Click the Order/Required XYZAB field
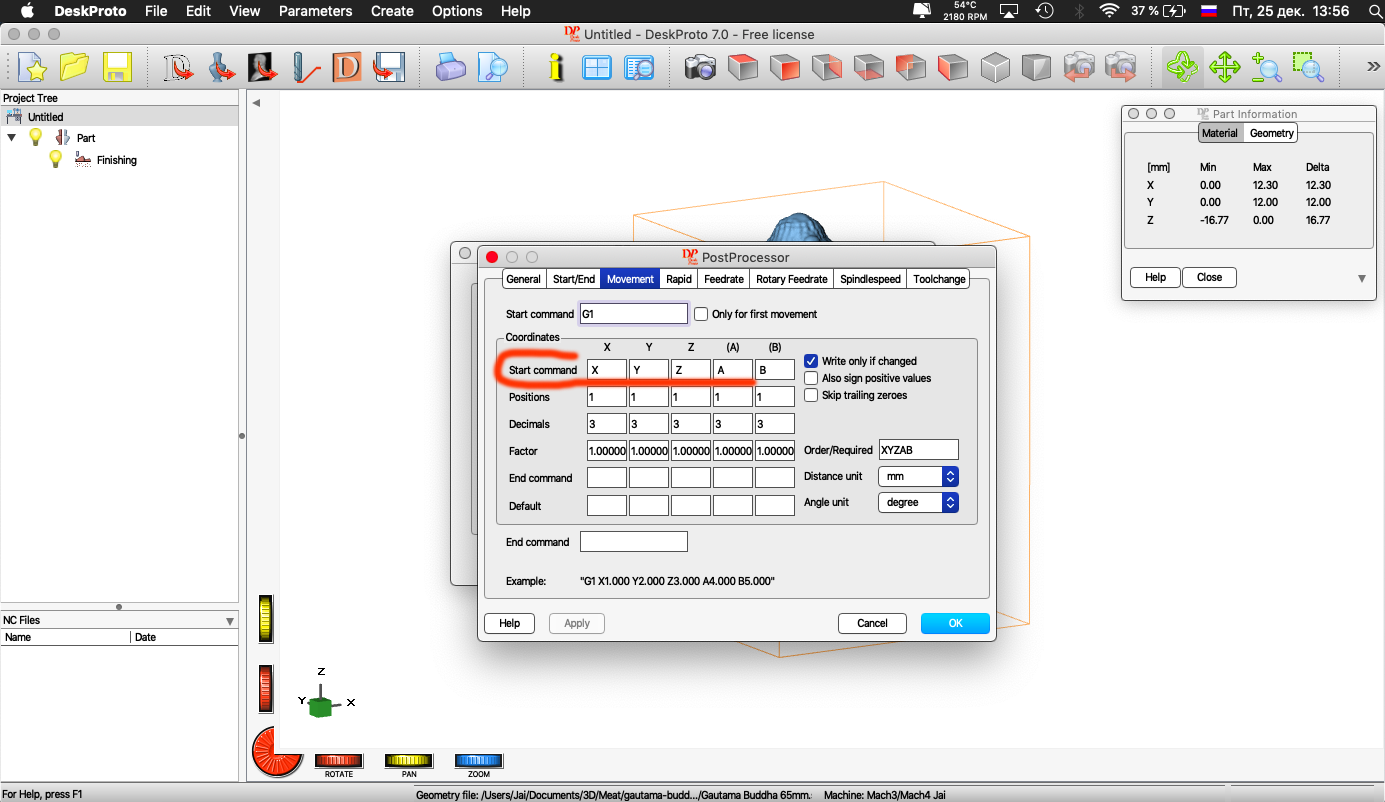The image size is (1385, 802). tap(918, 450)
